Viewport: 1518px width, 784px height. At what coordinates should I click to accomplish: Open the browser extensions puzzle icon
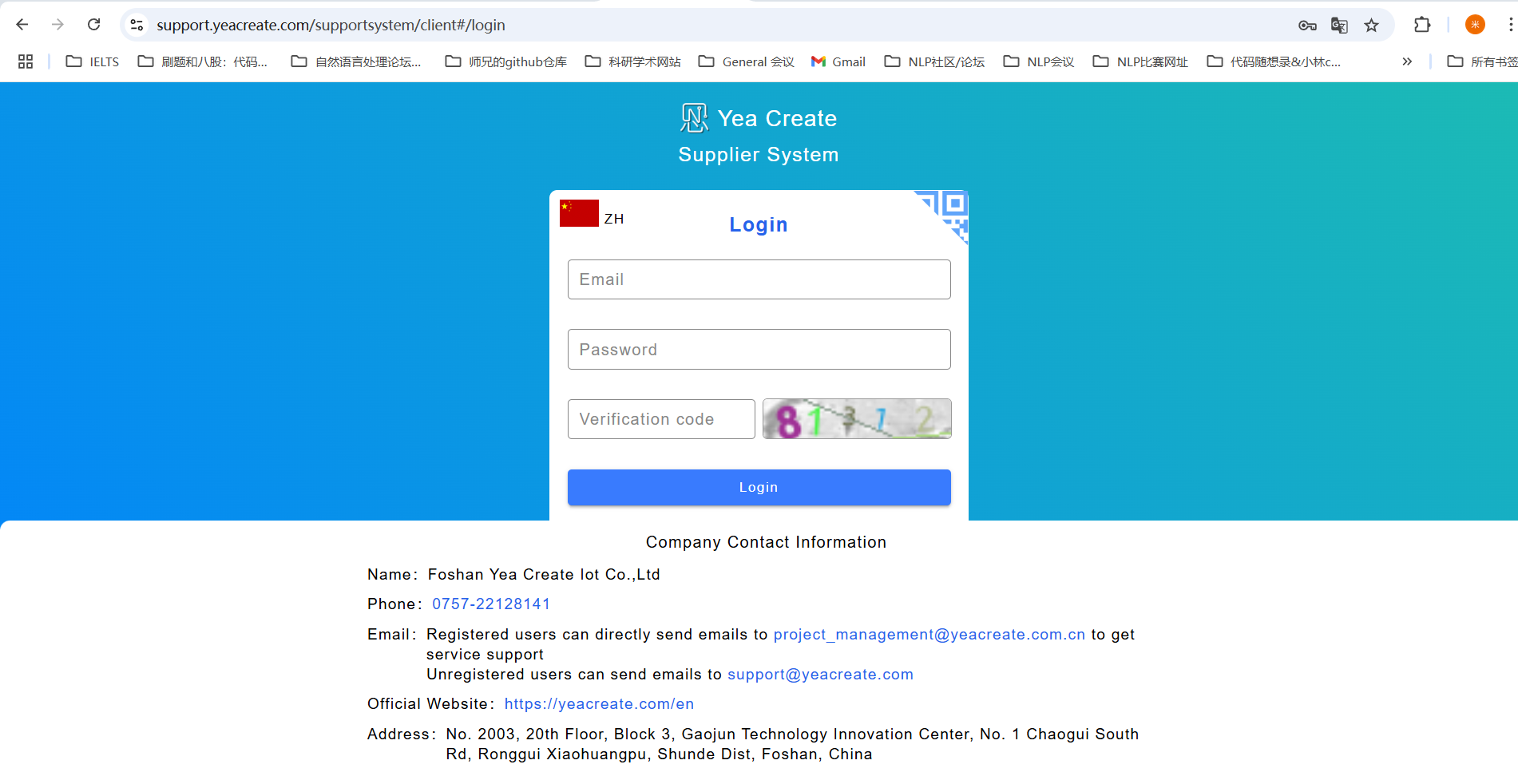point(1422,25)
